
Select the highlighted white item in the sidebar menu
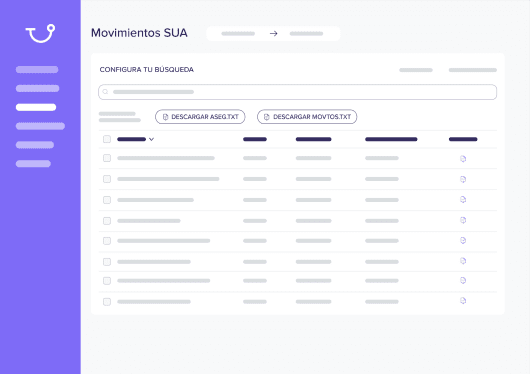pos(36,107)
